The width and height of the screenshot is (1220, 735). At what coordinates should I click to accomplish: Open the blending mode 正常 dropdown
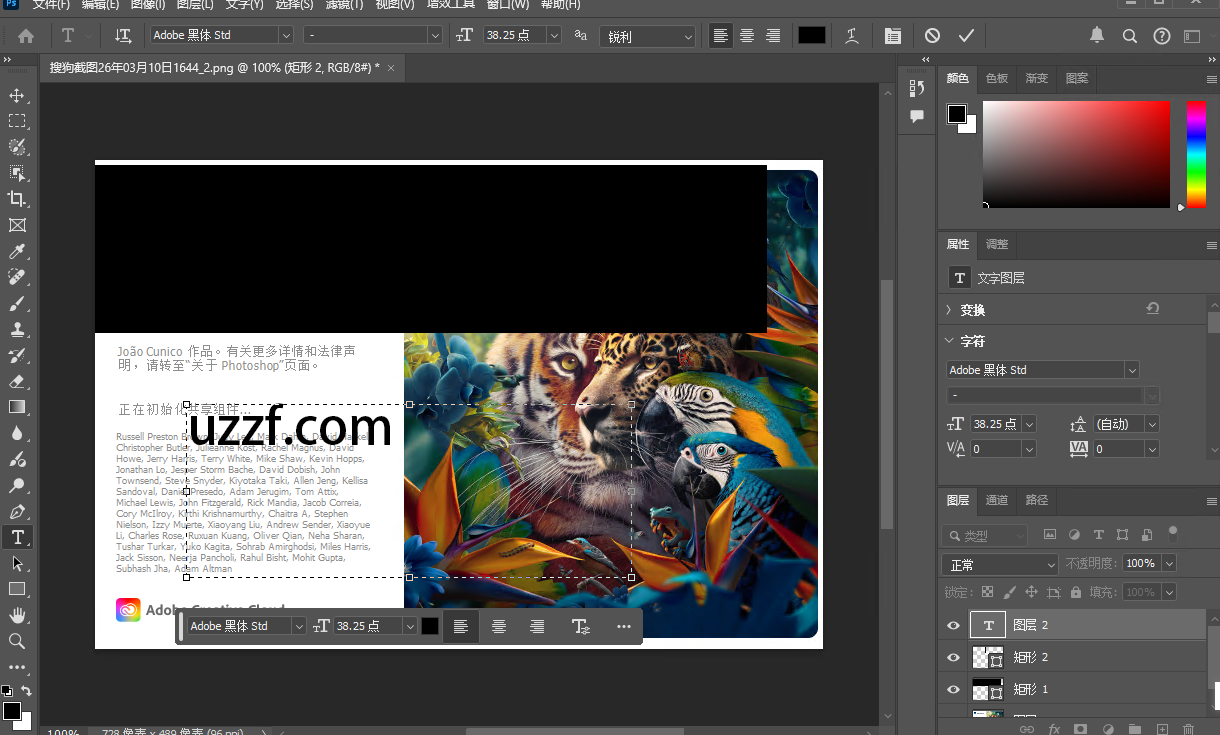point(999,563)
